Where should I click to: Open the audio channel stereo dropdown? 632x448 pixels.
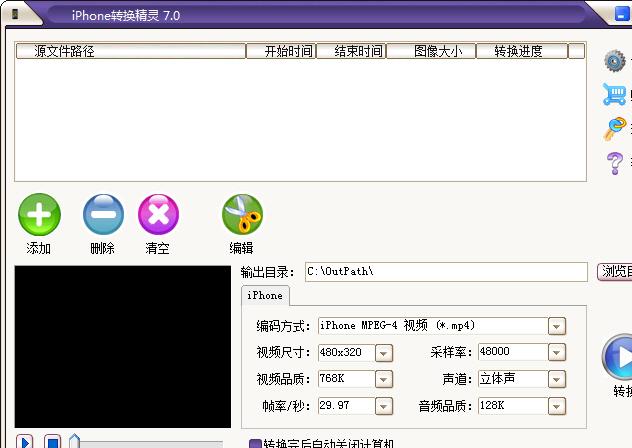557,380
